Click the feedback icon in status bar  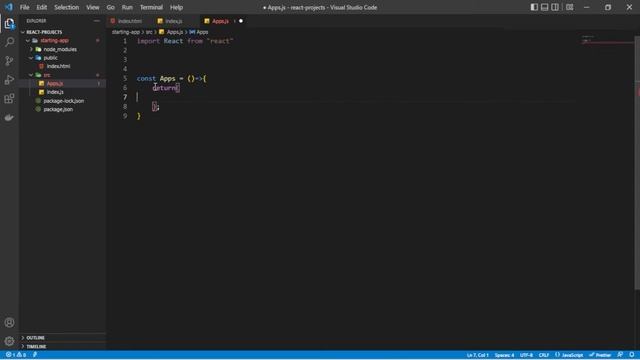point(620,355)
